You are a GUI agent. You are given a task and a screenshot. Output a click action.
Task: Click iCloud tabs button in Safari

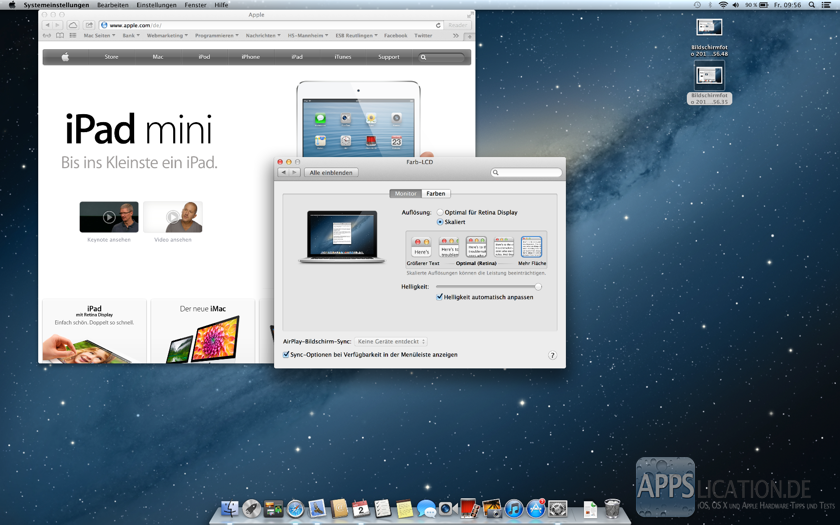pos(73,25)
